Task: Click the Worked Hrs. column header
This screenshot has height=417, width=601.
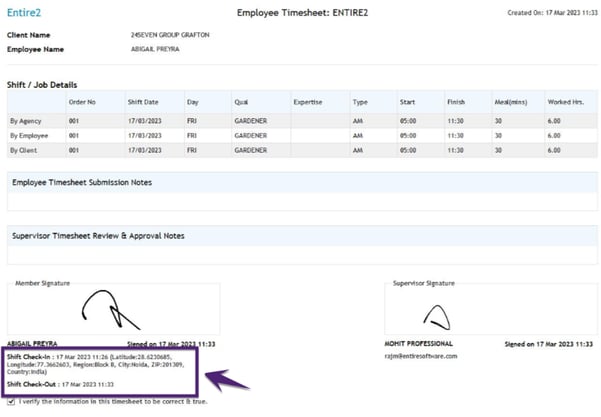Action: pos(564,102)
